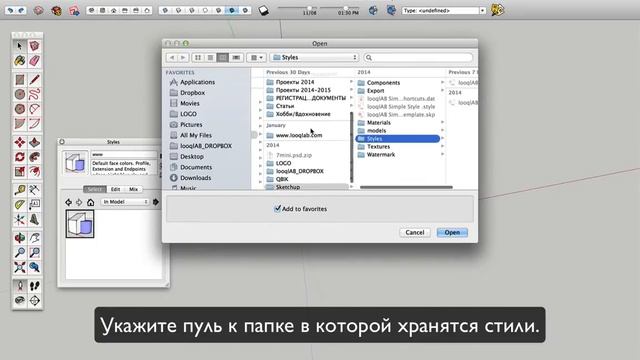
Task: Select the Rotate tool
Action: pyautogui.click(x=20, y=157)
